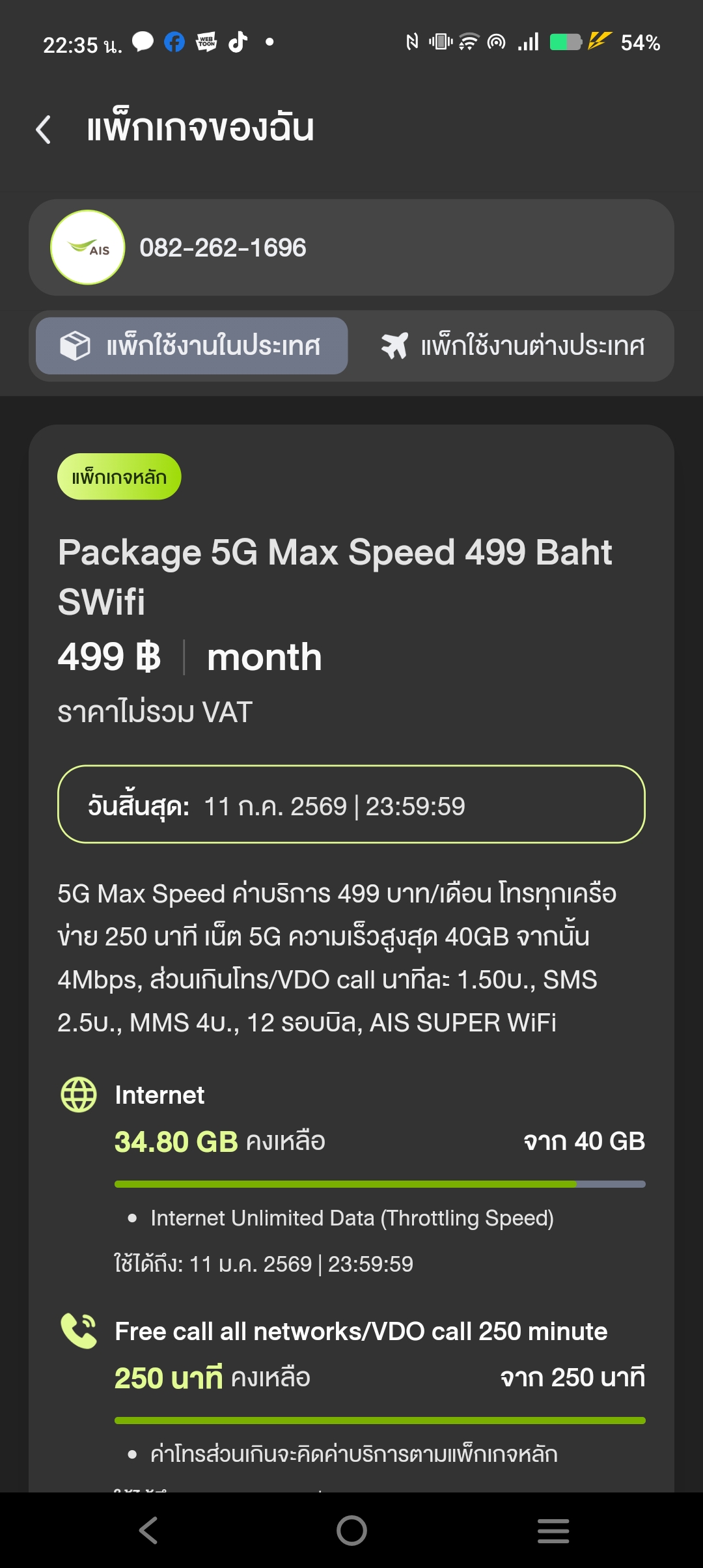
Task: Tap the Internet globe icon
Action: coord(79,1095)
